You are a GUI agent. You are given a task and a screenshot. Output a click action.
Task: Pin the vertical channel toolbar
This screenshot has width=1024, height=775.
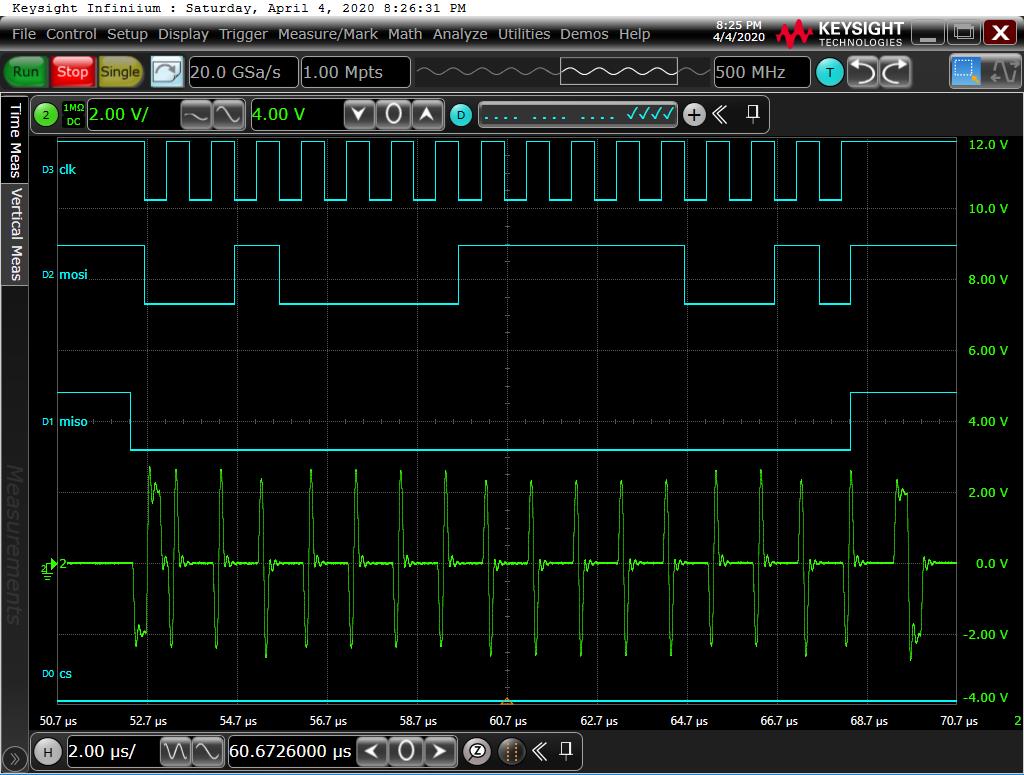pyautogui.click(x=753, y=114)
